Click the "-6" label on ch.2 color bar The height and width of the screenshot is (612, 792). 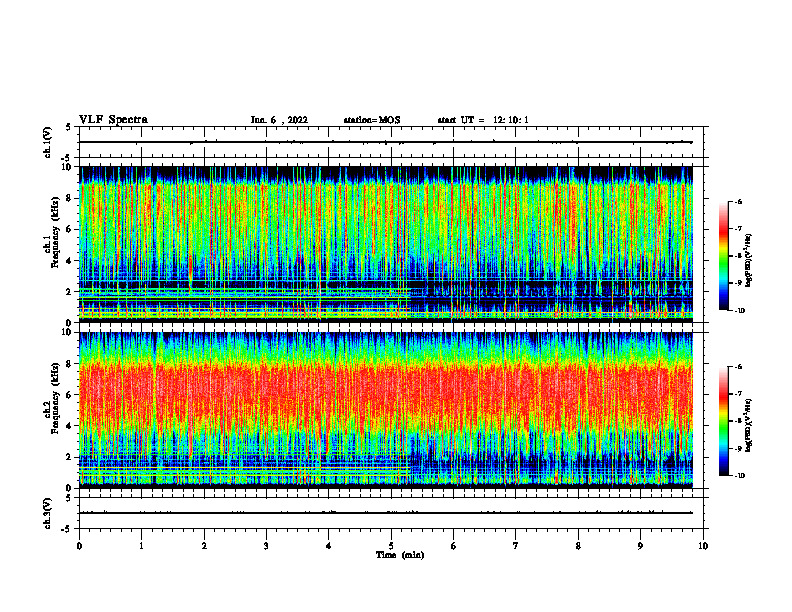coord(738,367)
